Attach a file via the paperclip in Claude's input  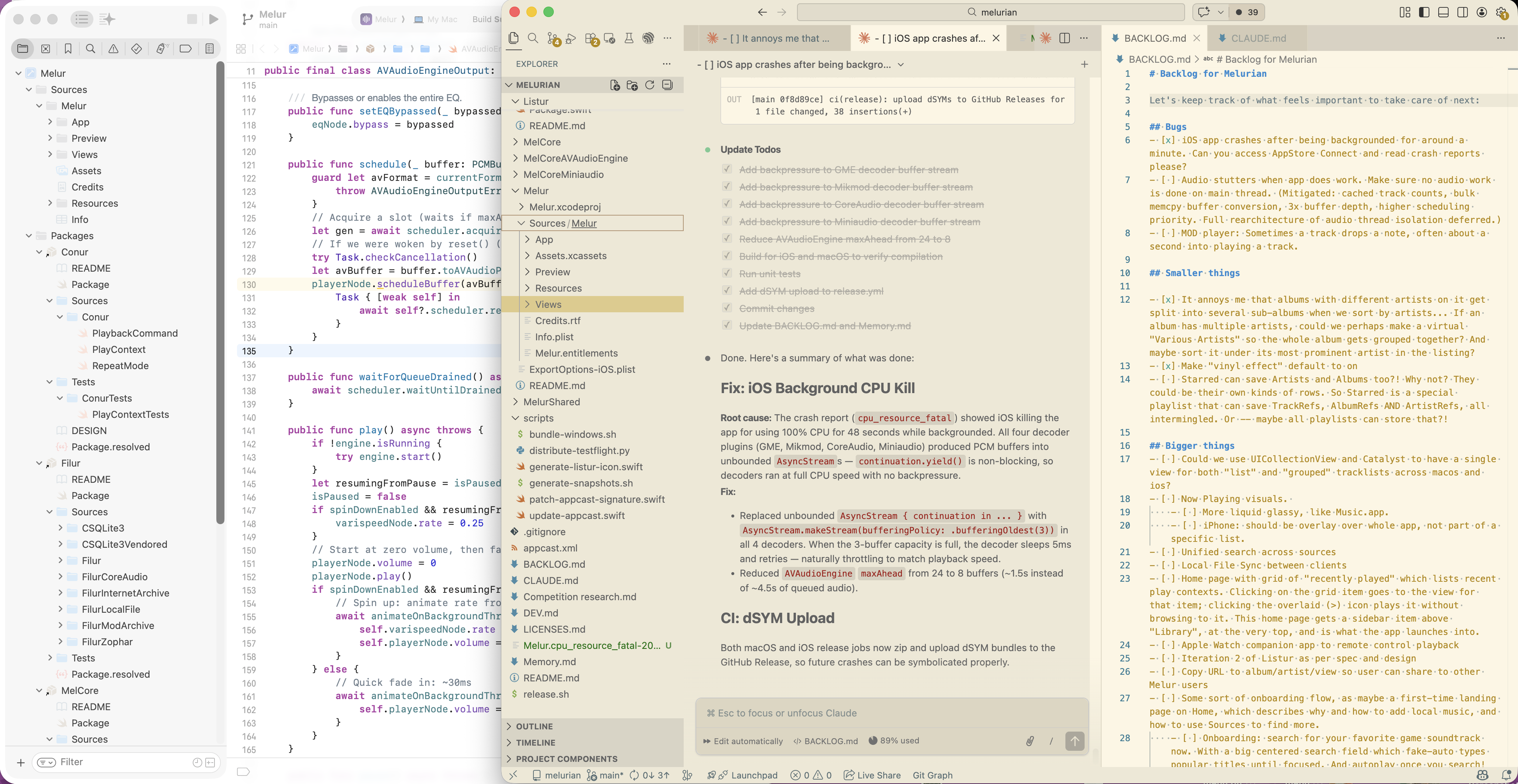[1030, 741]
